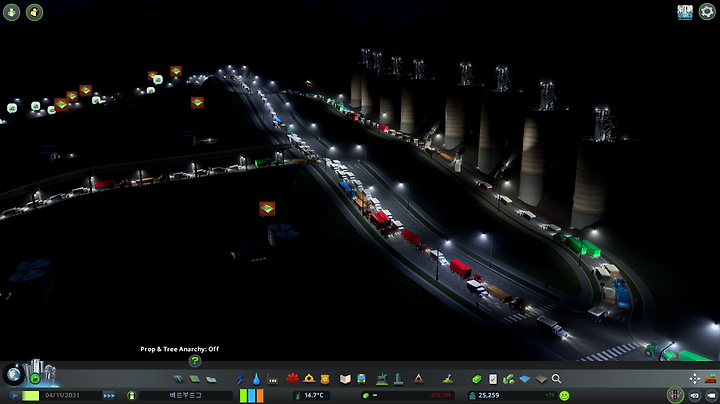
Task: Click the leftmost chat bubble notification
Action: coord(12,108)
